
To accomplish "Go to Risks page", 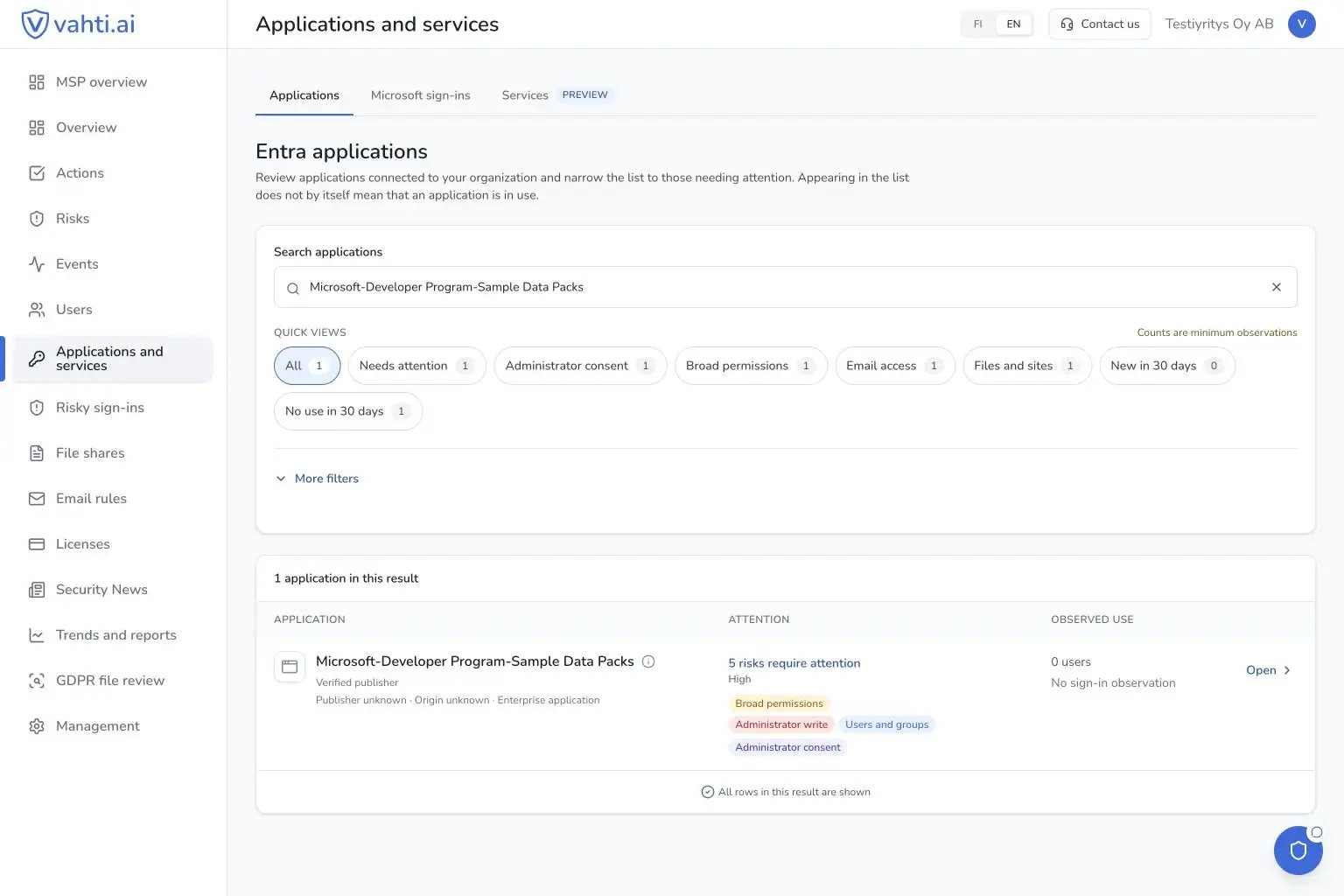I will point(112,219).
